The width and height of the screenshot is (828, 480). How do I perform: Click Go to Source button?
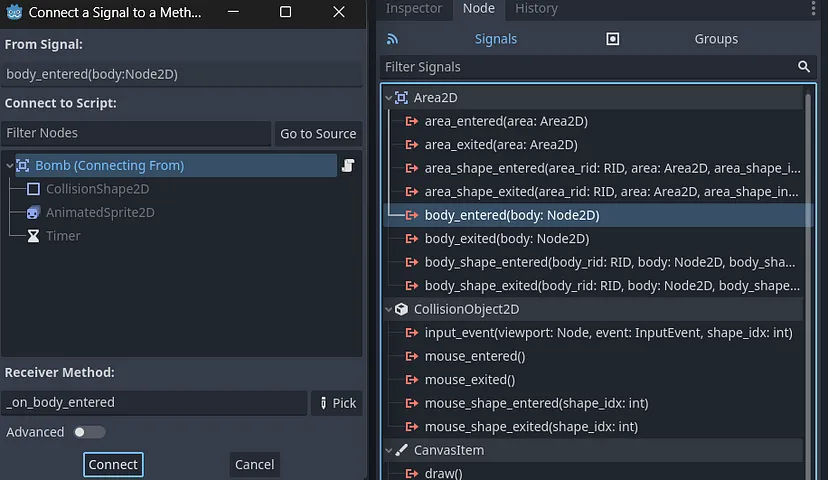(318, 134)
